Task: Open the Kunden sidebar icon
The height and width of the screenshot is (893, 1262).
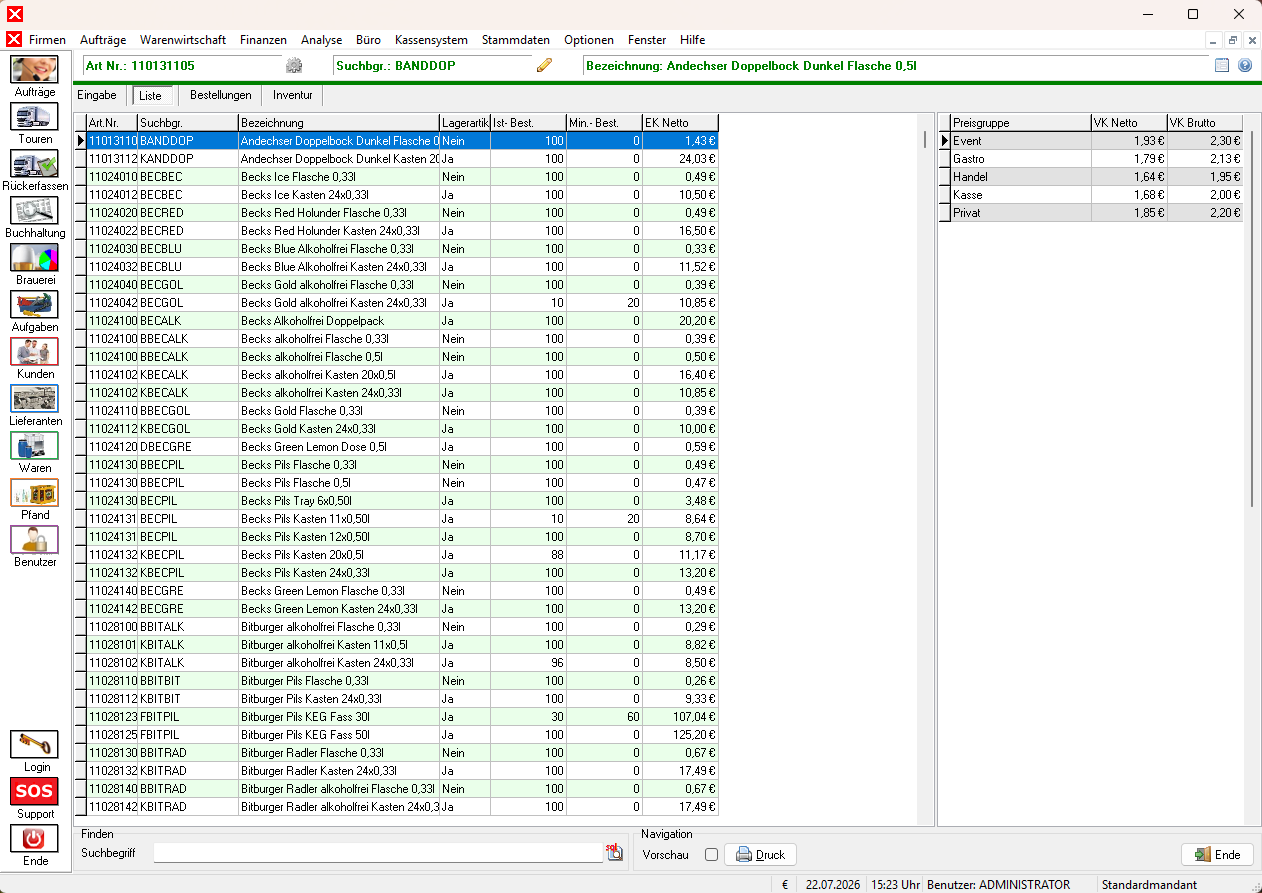Action: click(x=35, y=351)
